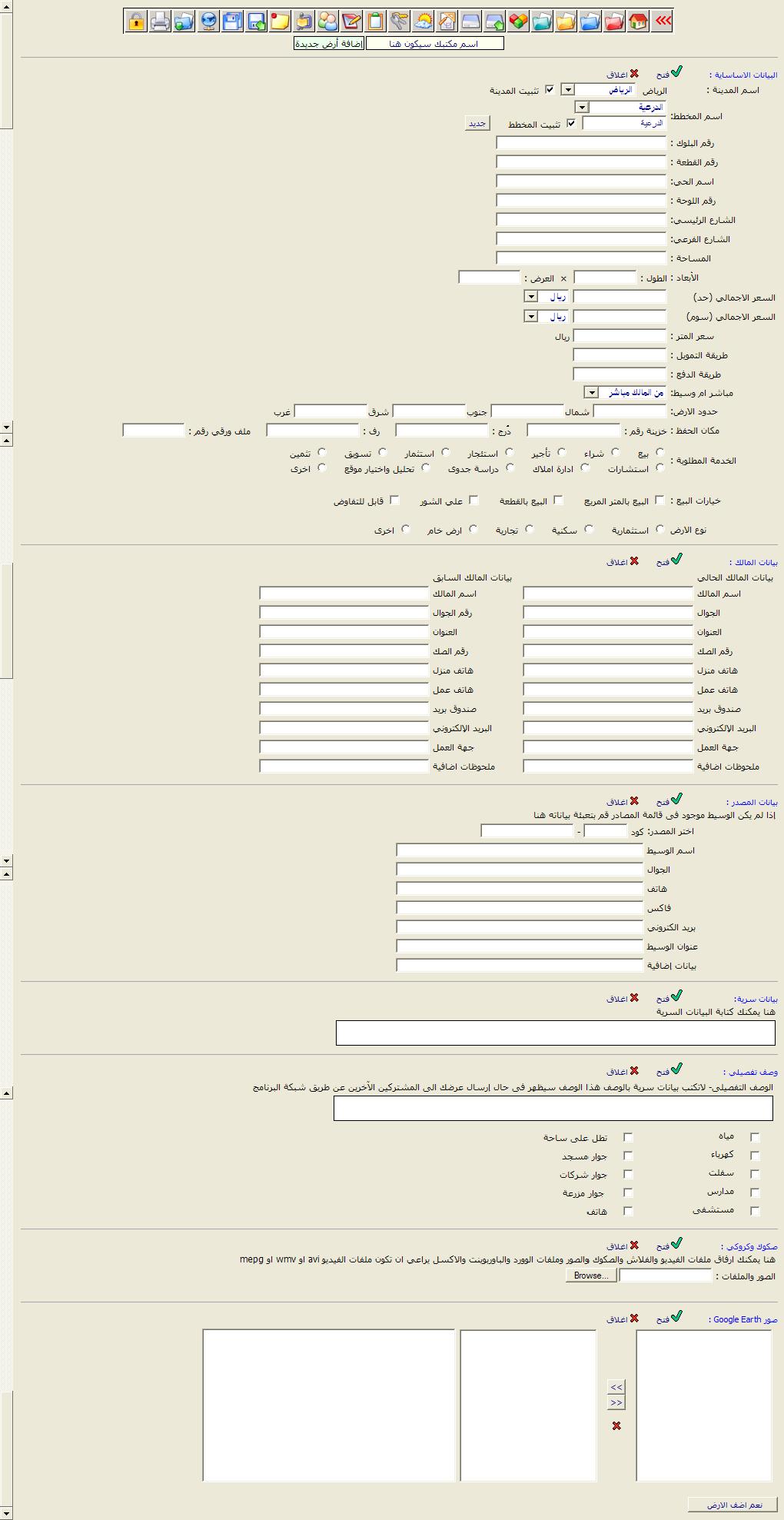Open the red folder icon in toolbar

pyautogui.click(x=614, y=21)
